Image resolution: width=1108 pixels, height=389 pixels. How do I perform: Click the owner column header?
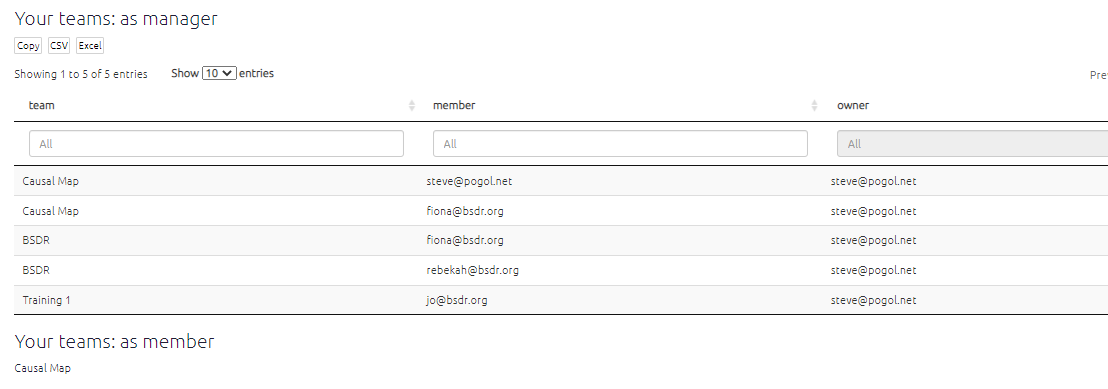853,105
